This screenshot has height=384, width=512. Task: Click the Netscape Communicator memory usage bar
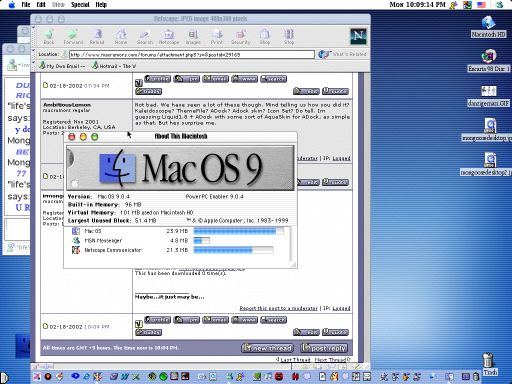coord(233,250)
